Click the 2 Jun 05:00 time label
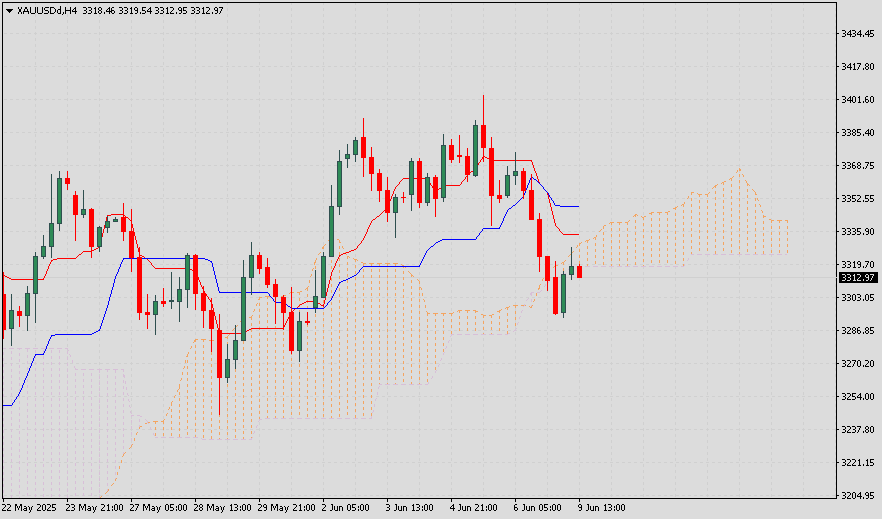Viewport: 882px width, 519px height. pos(345,508)
